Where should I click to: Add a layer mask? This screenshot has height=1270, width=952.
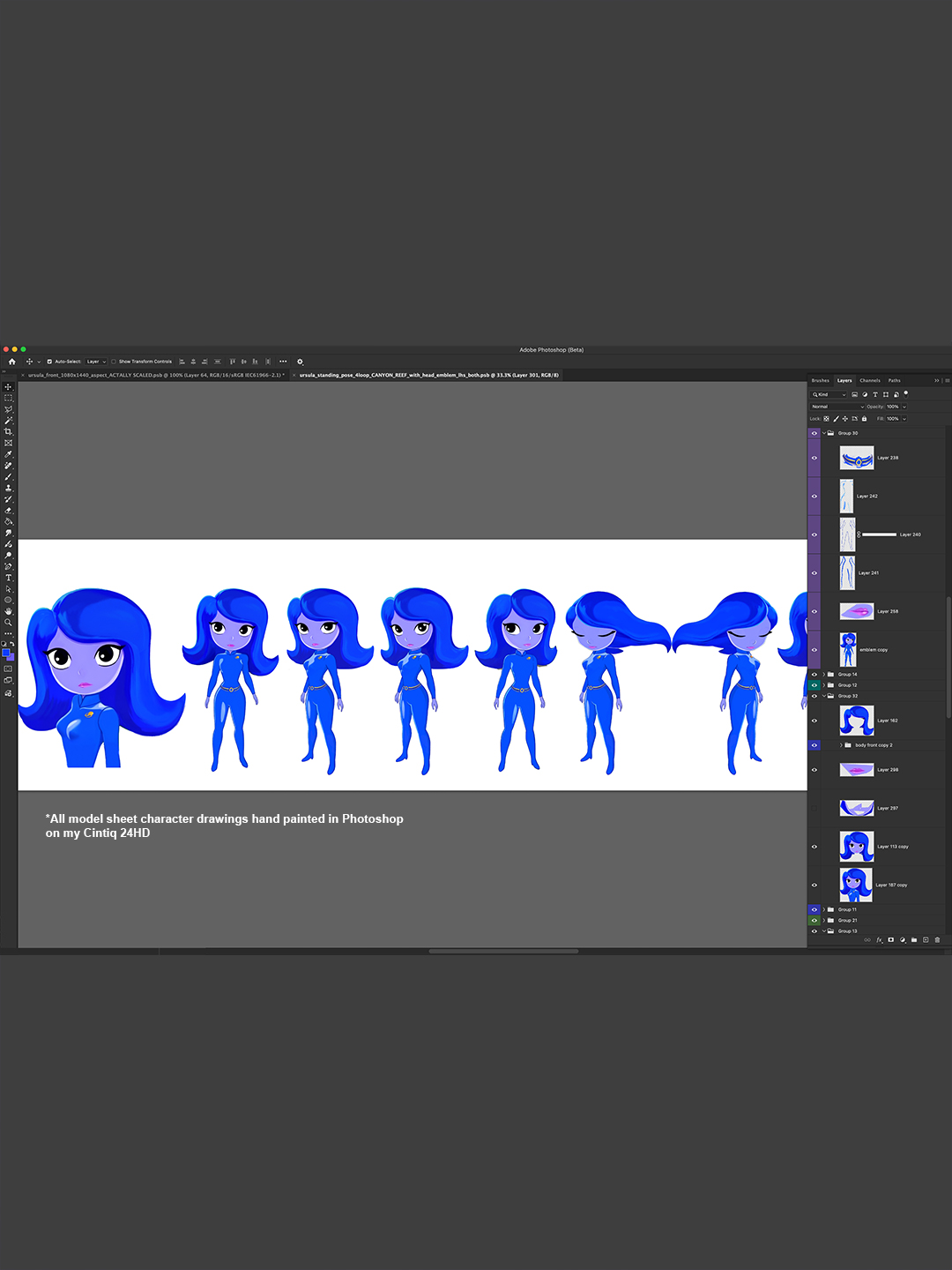[891, 940]
